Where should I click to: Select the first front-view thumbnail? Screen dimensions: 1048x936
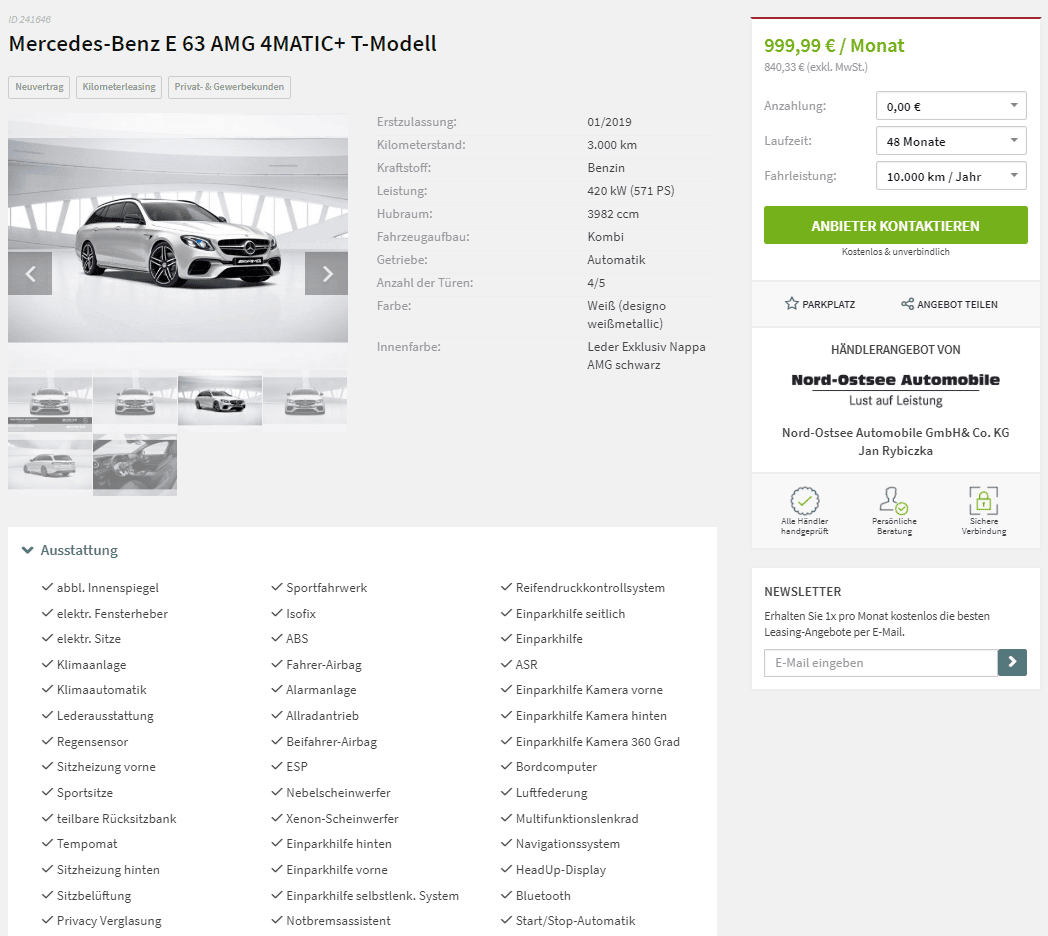50,403
